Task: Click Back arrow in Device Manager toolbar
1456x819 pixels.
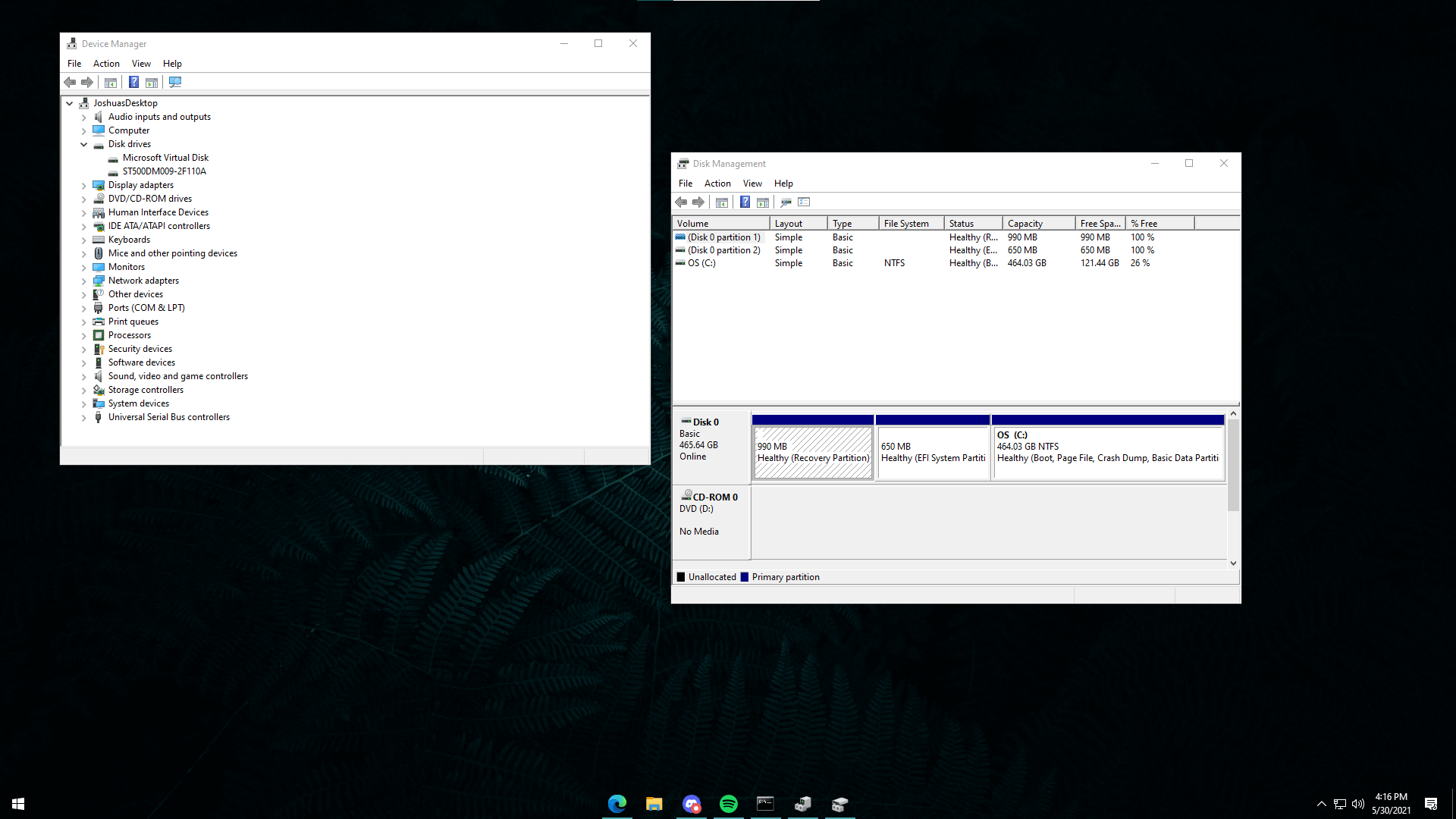Action: click(x=70, y=82)
